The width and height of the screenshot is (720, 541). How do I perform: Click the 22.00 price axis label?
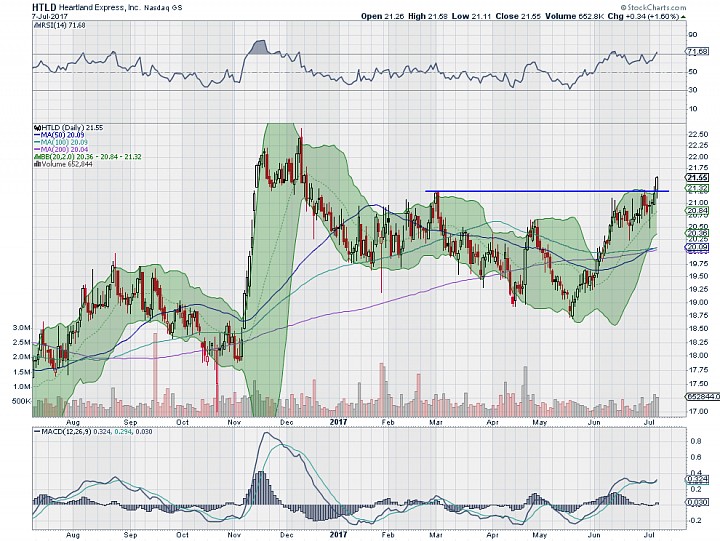coord(698,157)
